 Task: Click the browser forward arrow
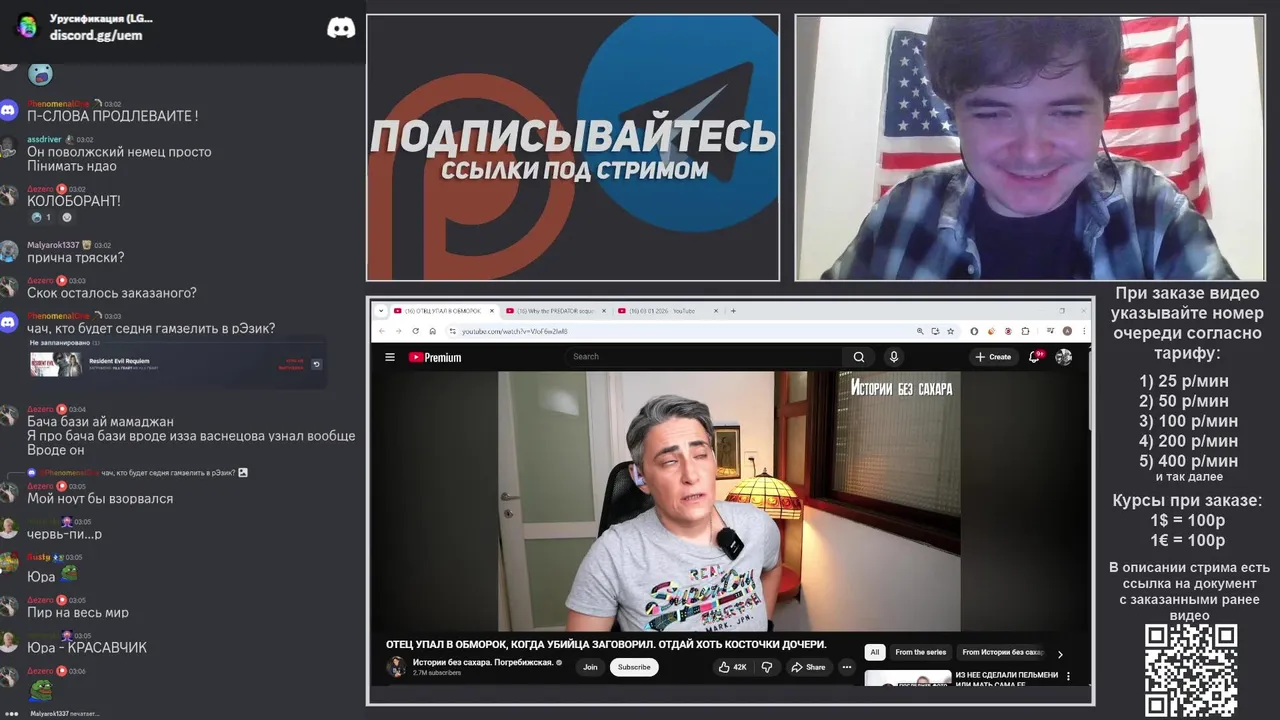point(398,331)
